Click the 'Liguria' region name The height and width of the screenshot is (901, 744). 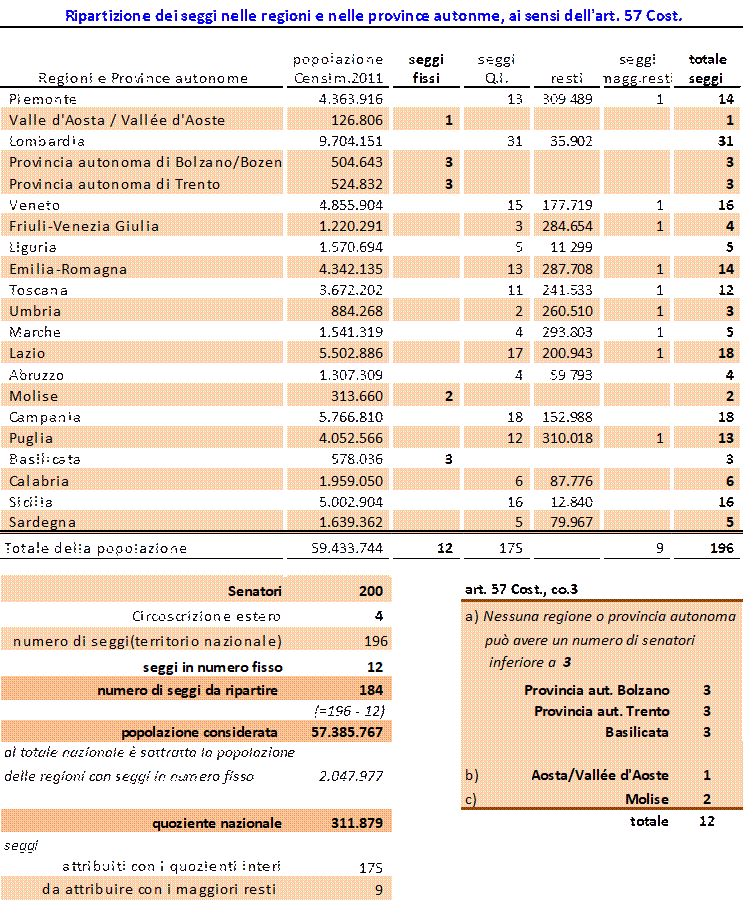(33, 248)
